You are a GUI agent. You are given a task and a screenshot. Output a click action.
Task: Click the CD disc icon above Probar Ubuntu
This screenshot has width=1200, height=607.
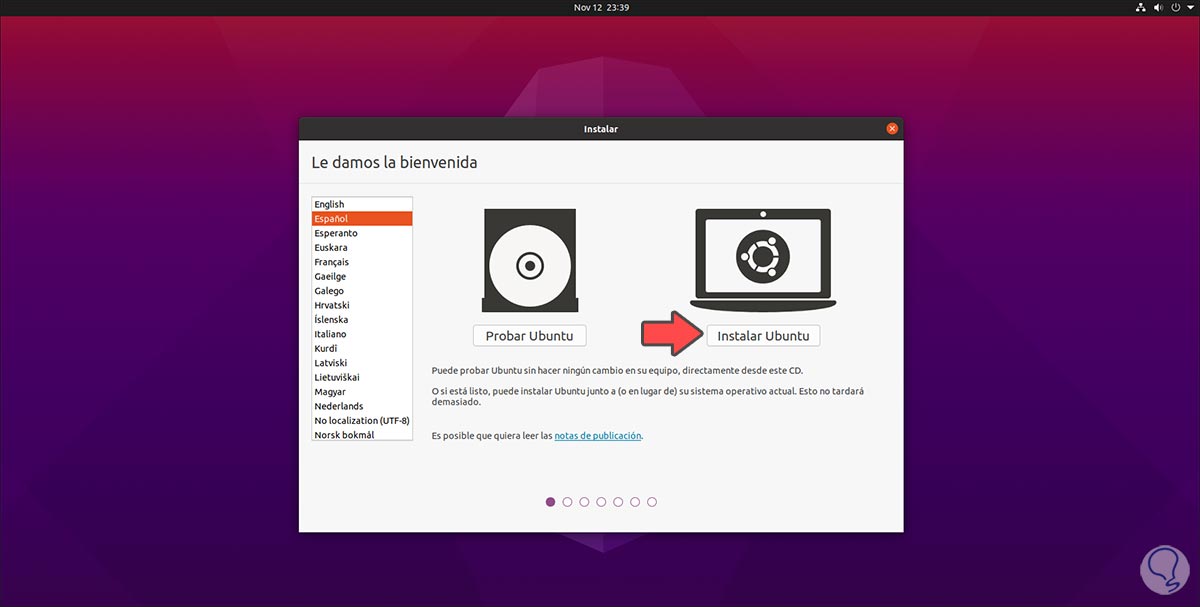pos(530,261)
